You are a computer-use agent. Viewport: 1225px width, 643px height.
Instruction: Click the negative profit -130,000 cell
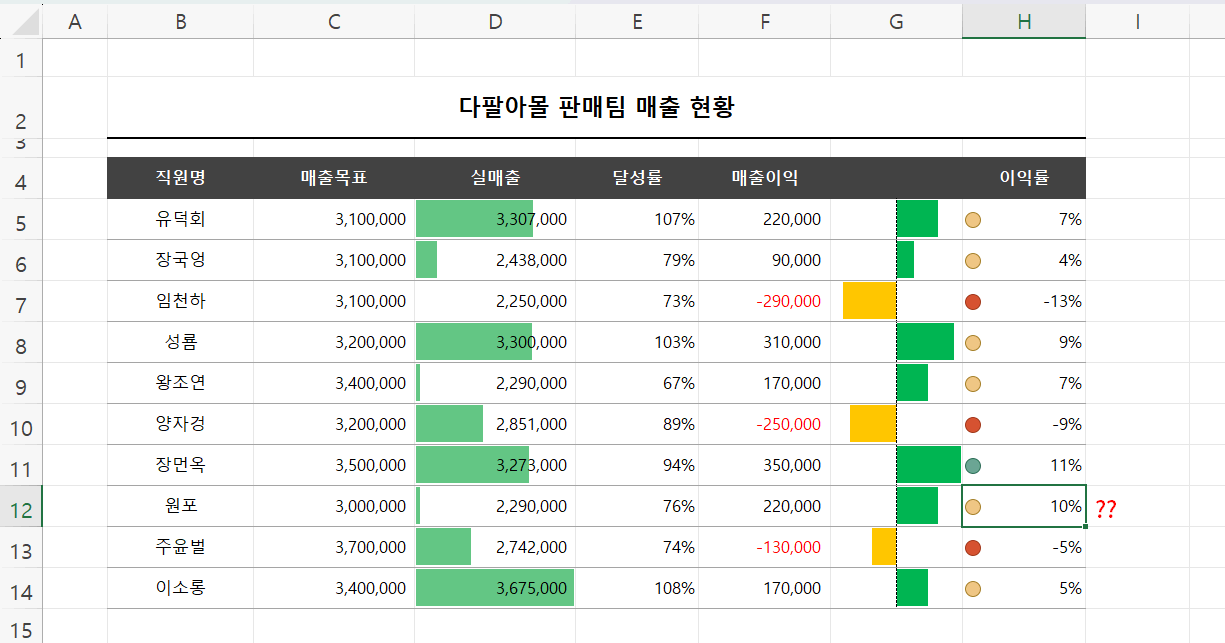pos(764,547)
